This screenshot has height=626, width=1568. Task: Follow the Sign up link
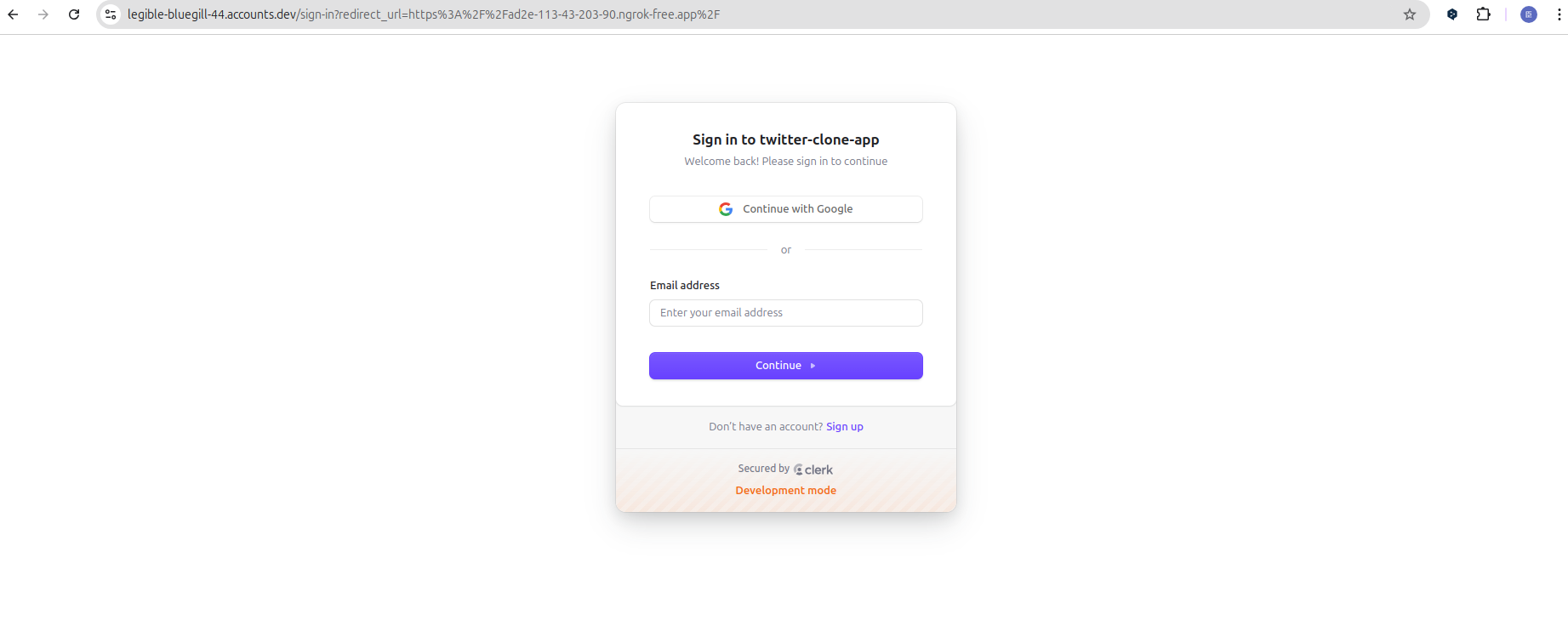(x=844, y=427)
